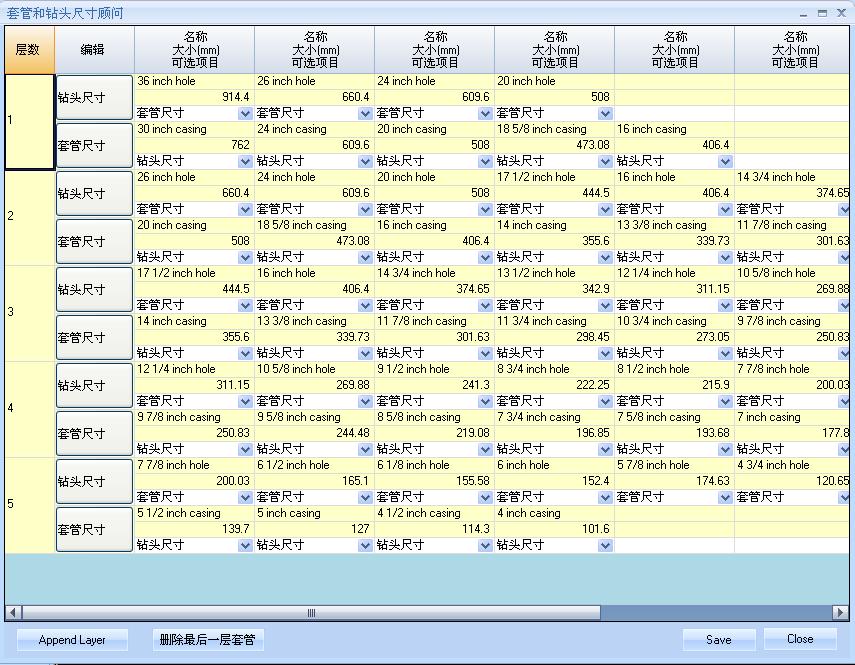Click the 层数 column header
This screenshot has width=855, height=665.
click(29, 50)
